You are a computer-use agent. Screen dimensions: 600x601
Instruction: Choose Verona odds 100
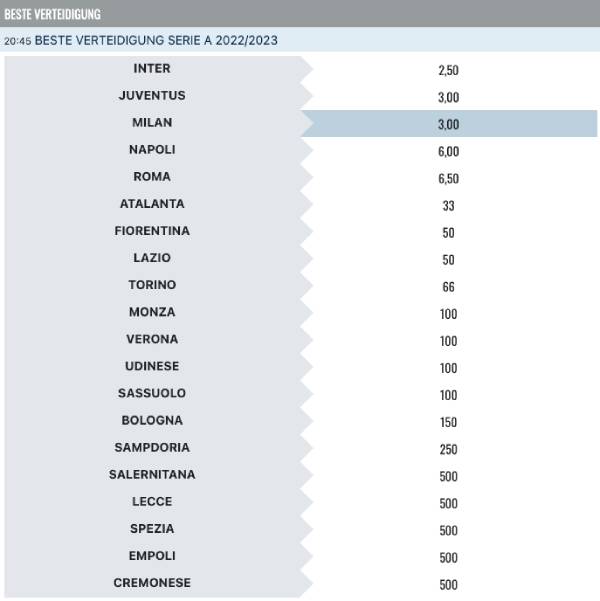(x=449, y=341)
